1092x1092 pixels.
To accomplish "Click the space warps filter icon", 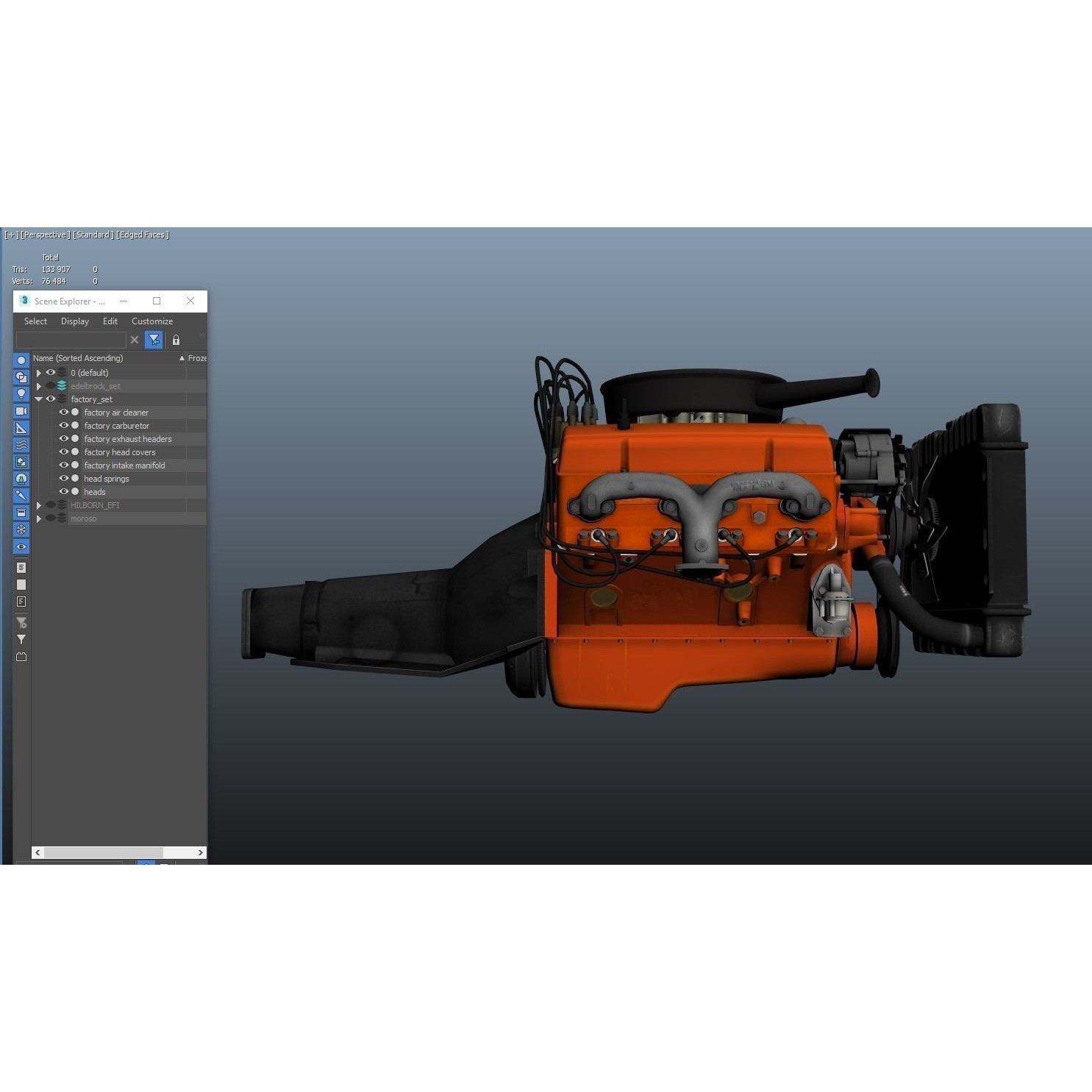I will [21, 444].
